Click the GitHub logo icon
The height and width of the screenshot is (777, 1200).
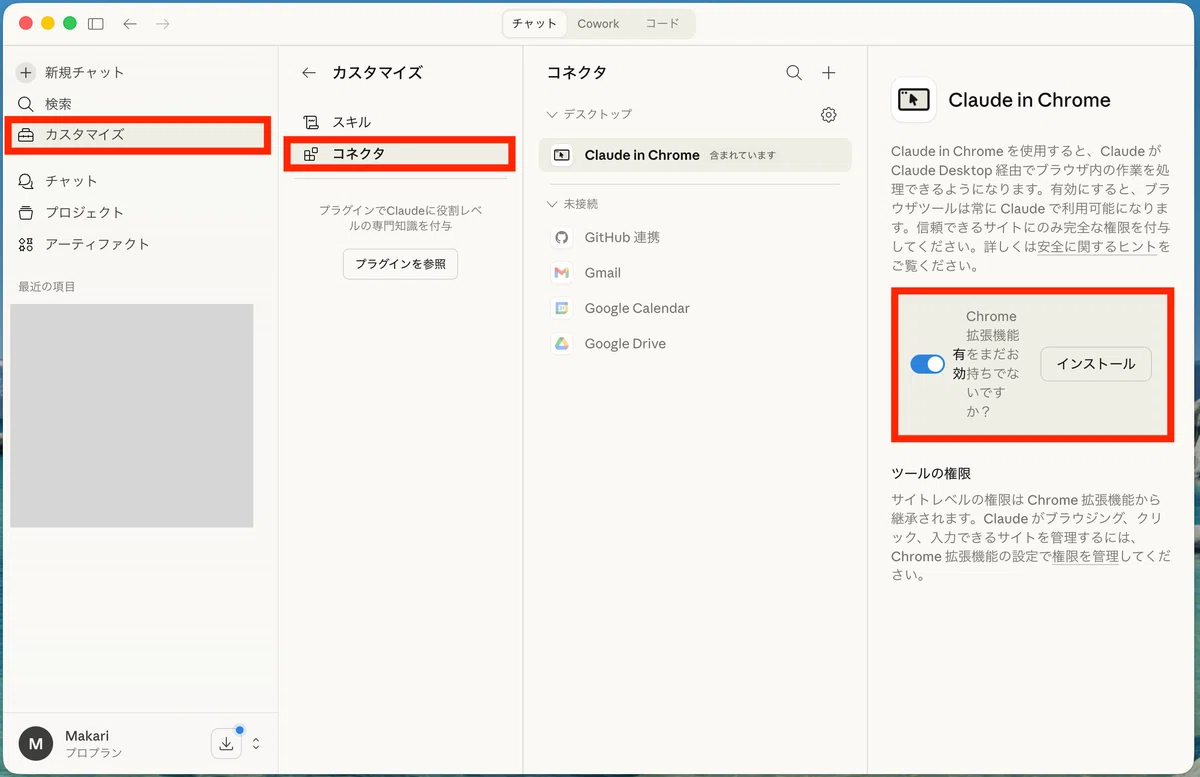pos(562,237)
